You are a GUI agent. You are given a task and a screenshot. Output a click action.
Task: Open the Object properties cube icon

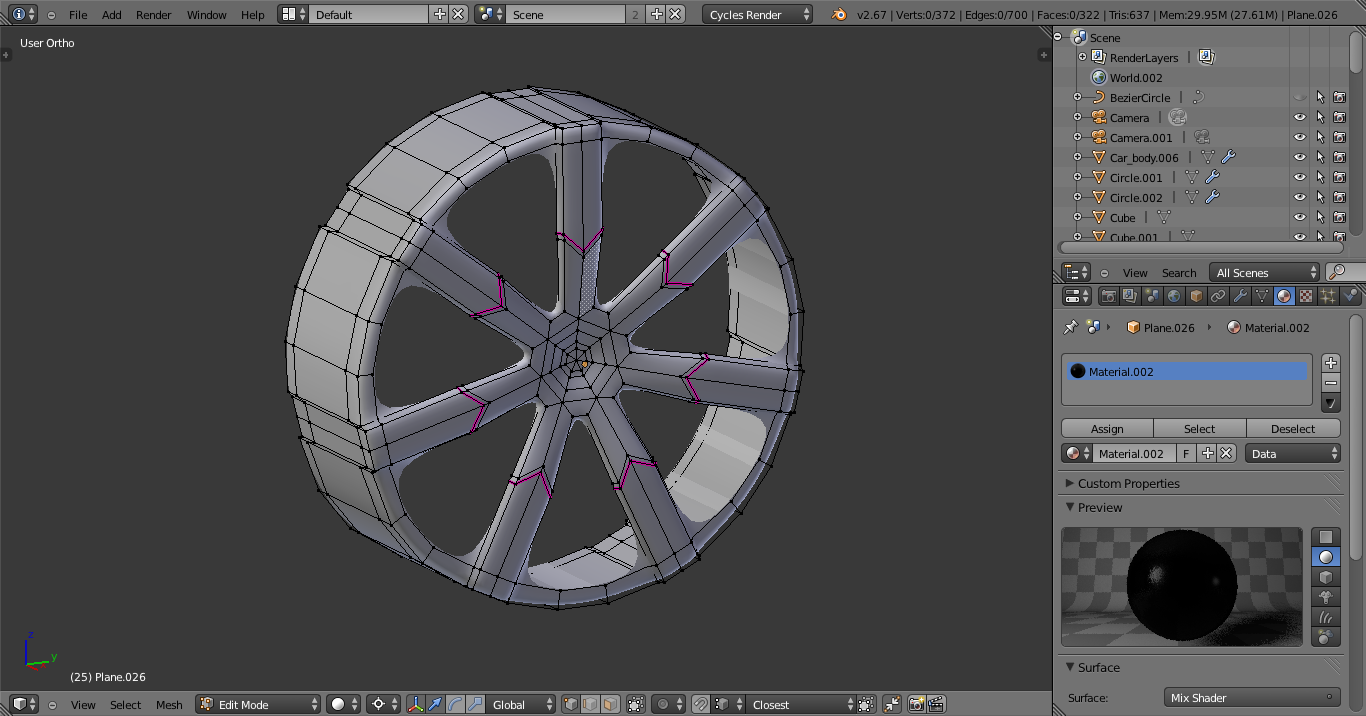pos(1196,296)
